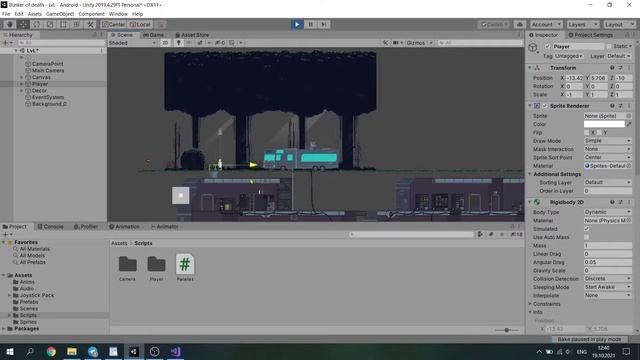
Task: Select the Move tool in the toolbar
Action: tap(23, 24)
